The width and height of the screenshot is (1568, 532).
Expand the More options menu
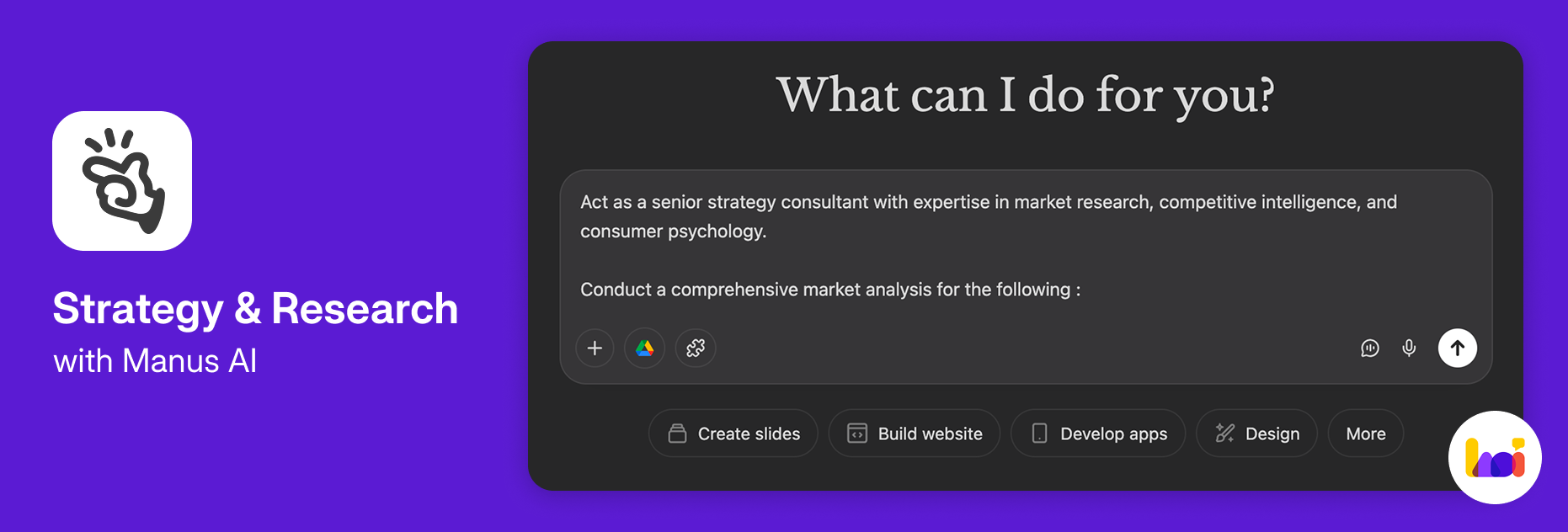pos(1365,433)
